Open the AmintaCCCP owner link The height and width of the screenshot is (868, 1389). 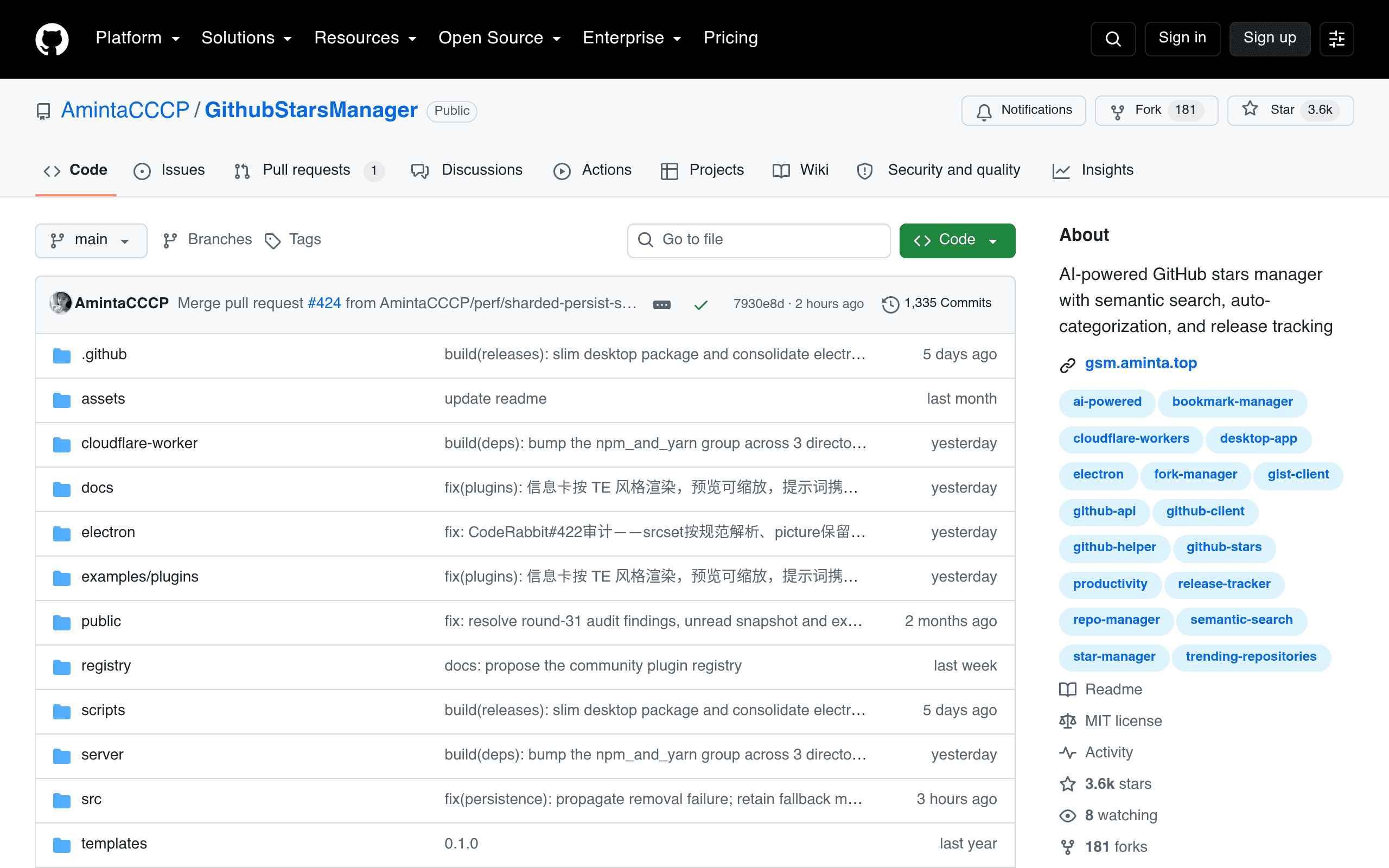[x=125, y=110]
